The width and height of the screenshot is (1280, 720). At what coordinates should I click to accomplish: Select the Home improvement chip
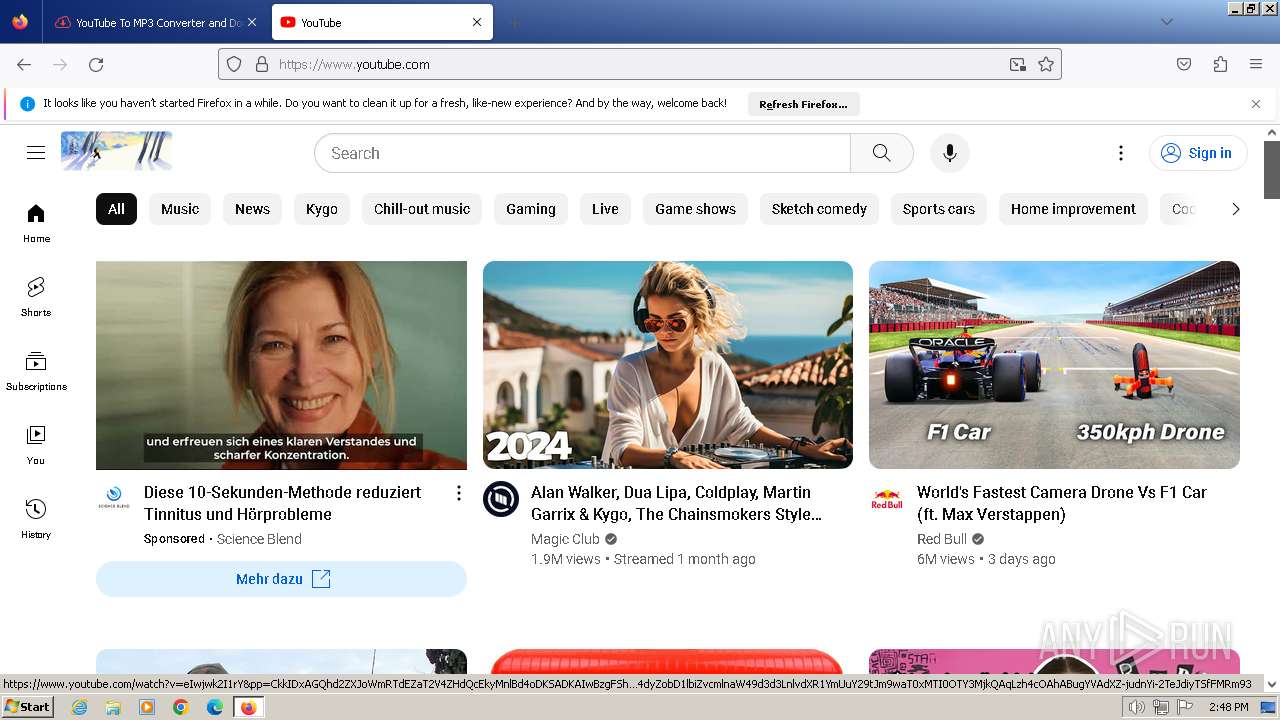(1073, 209)
